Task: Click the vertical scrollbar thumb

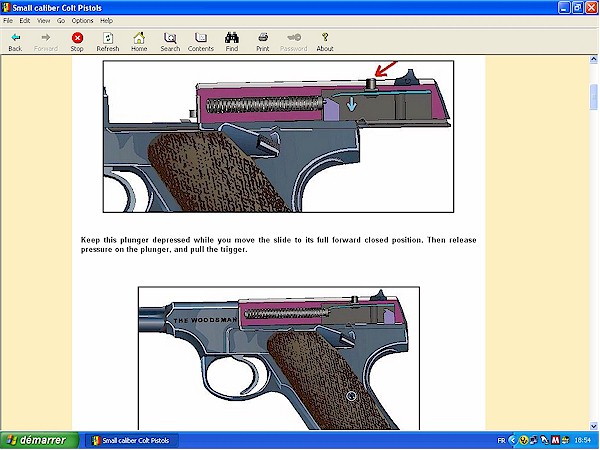Action: pos(593,97)
